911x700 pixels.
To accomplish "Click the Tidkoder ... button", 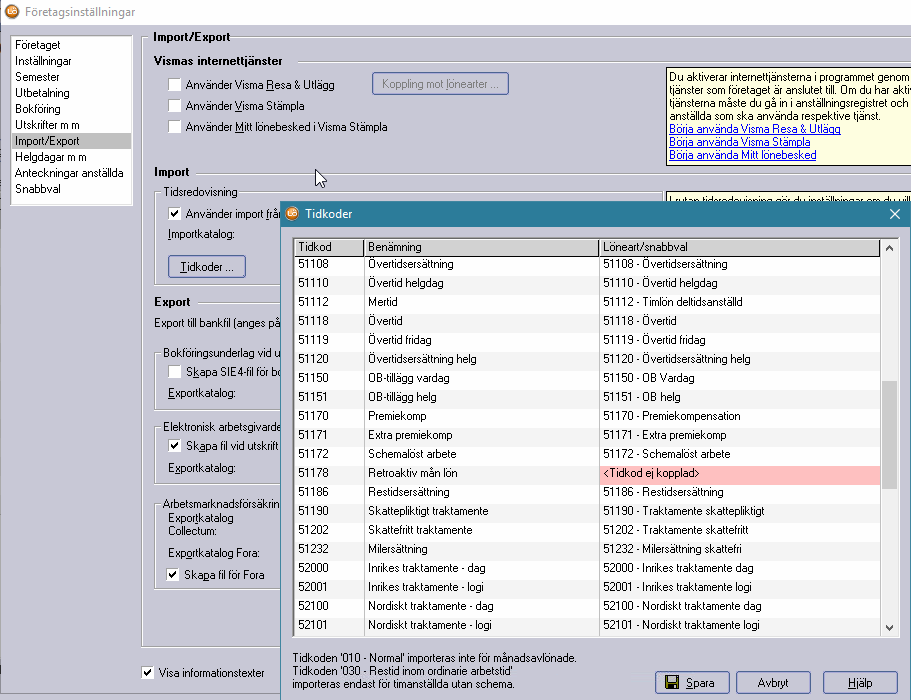I will pos(207,267).
